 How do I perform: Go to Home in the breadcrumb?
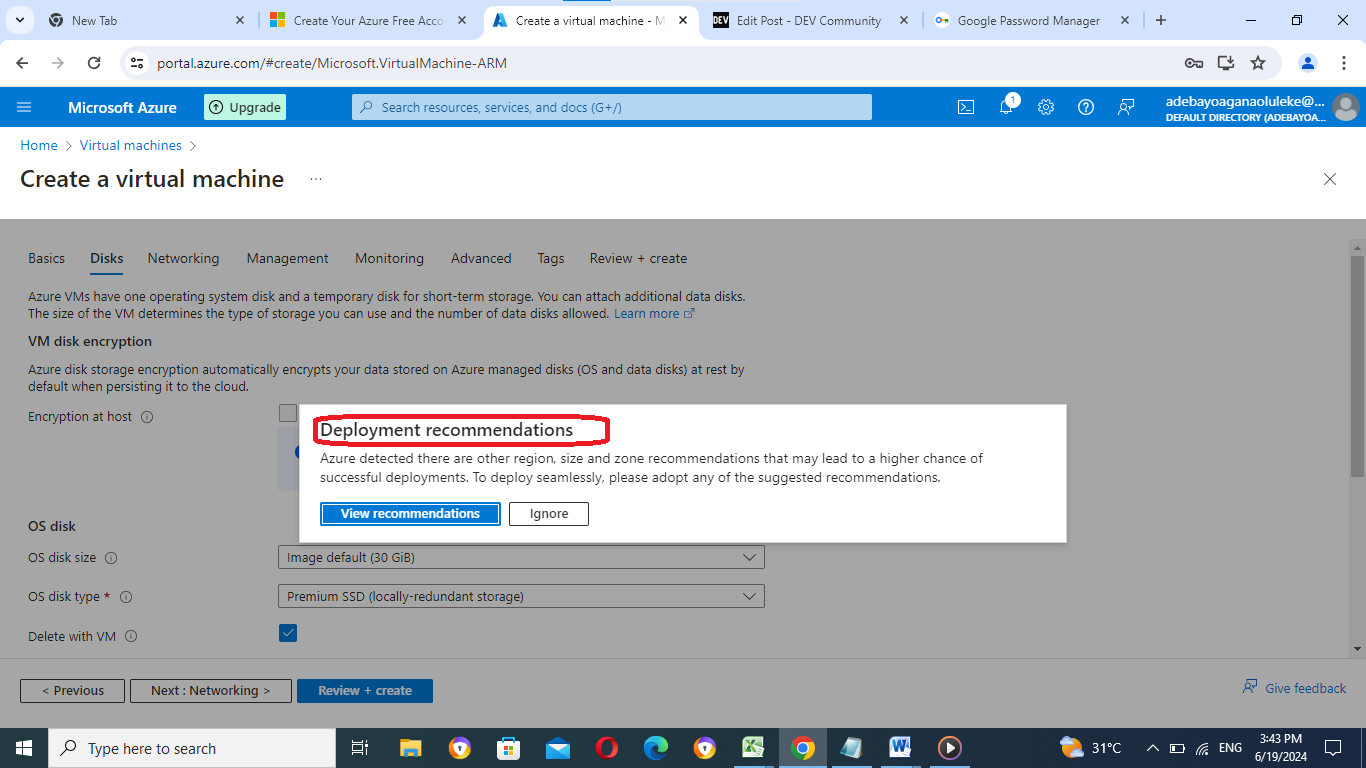tap(39, 146)
